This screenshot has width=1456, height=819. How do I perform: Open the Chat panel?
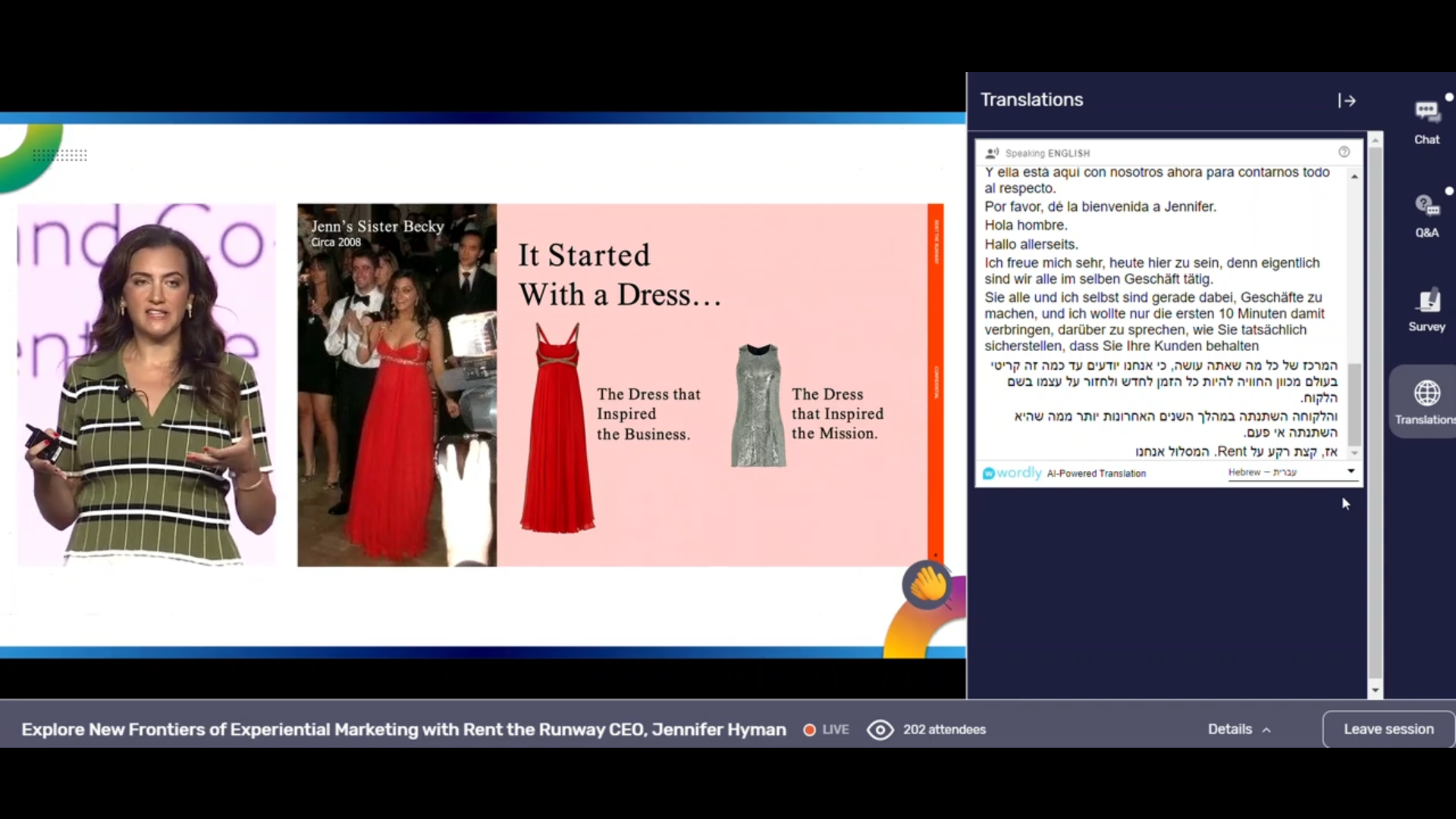click(x=1426, y=121)
